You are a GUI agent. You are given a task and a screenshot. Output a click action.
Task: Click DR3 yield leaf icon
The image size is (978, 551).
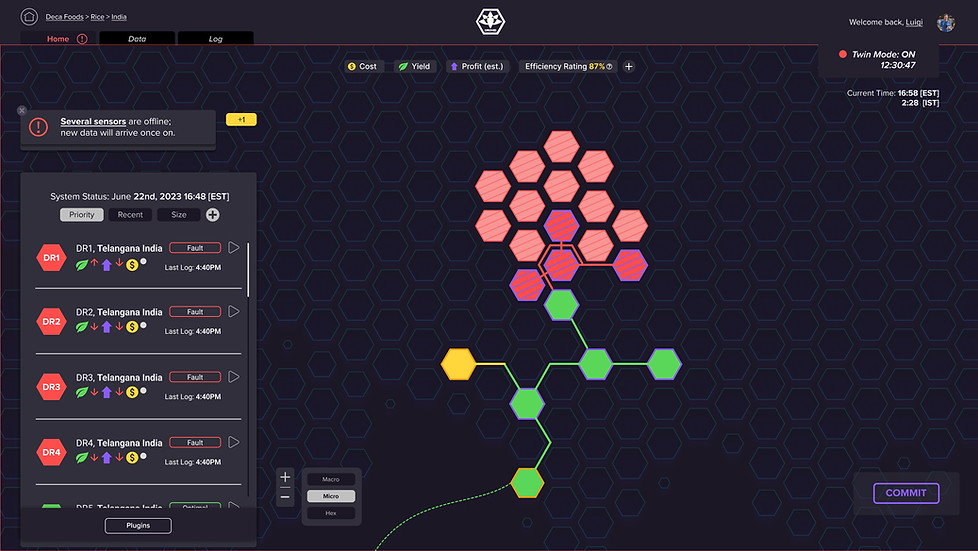[x=82, y=392]
